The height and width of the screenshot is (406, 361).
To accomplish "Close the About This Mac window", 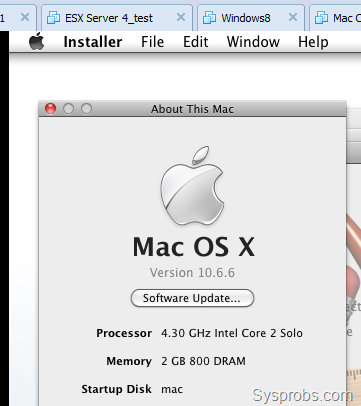I will click(50, 109).
